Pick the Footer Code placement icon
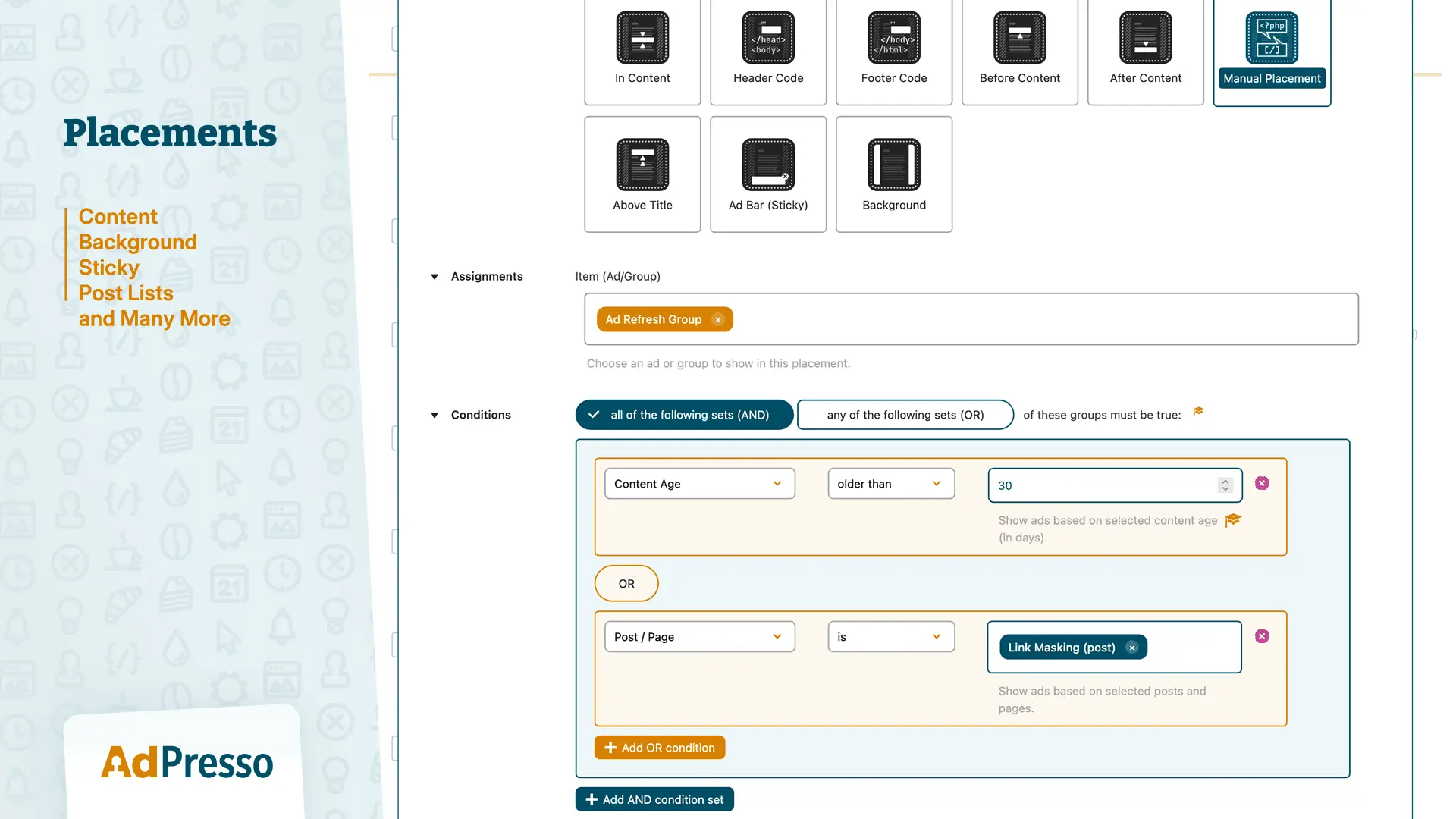This screenshot has height=819, width=1456. (x=894, y=37)
